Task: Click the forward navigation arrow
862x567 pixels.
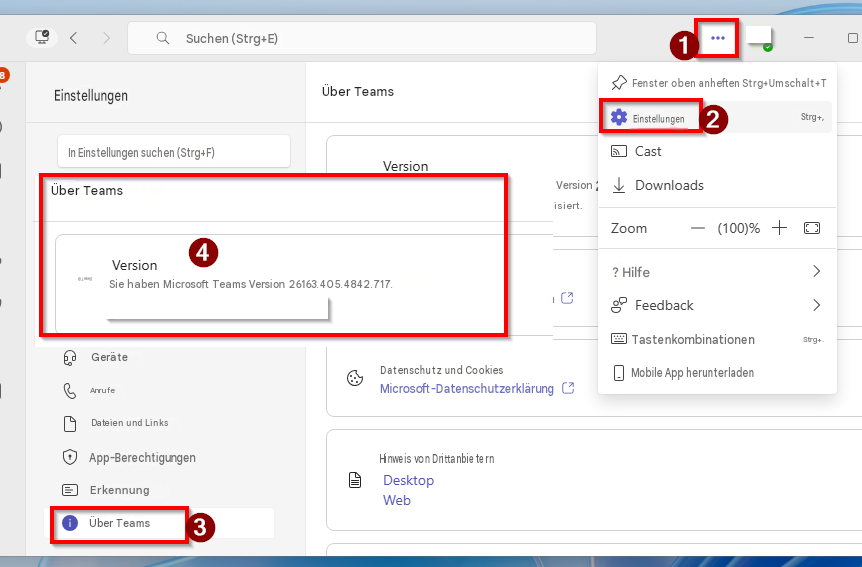Action: (106, 38)
